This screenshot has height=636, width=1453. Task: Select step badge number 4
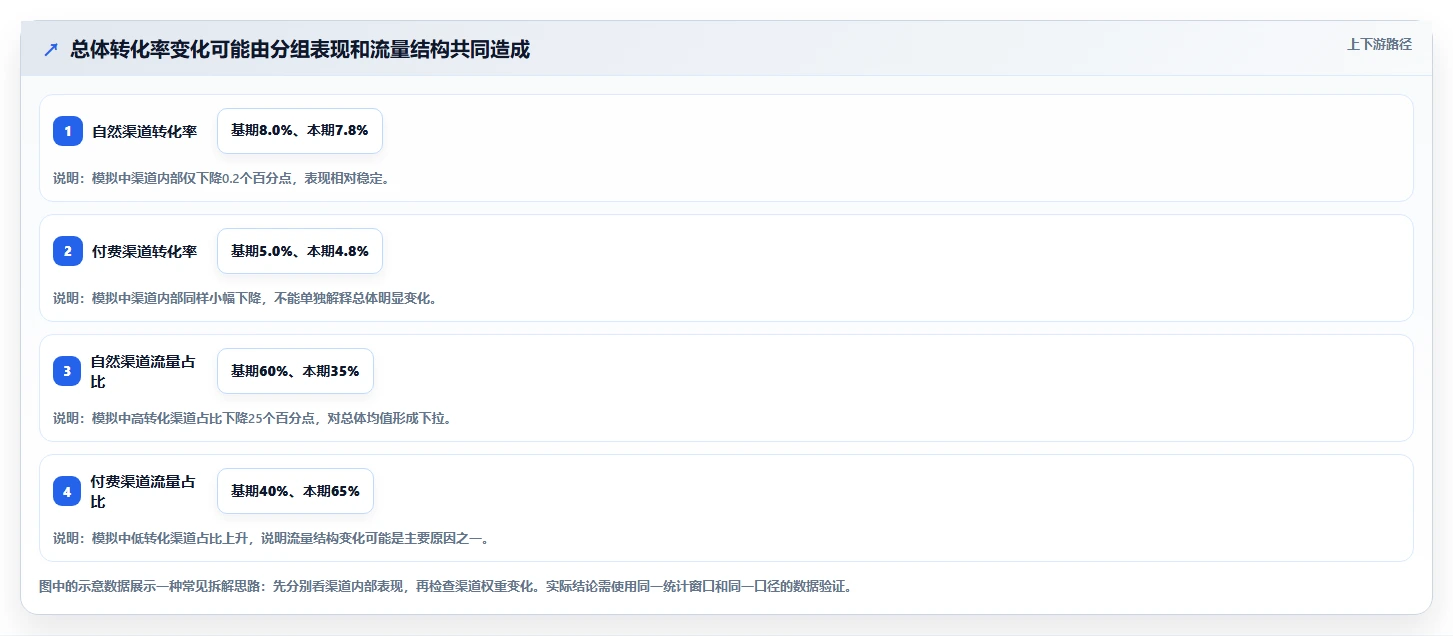(x=68, y=491)
